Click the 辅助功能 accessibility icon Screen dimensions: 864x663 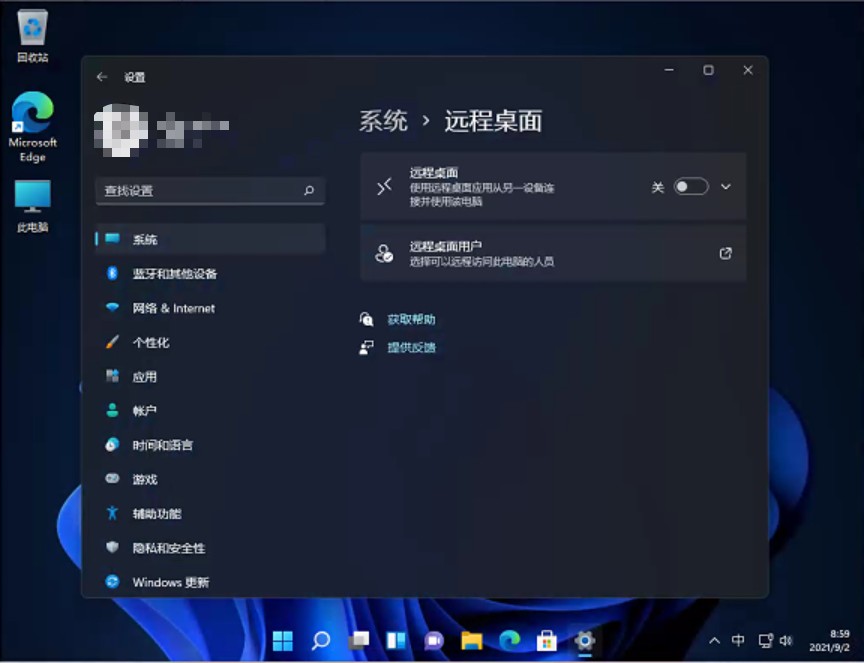[x=112, y=513]
